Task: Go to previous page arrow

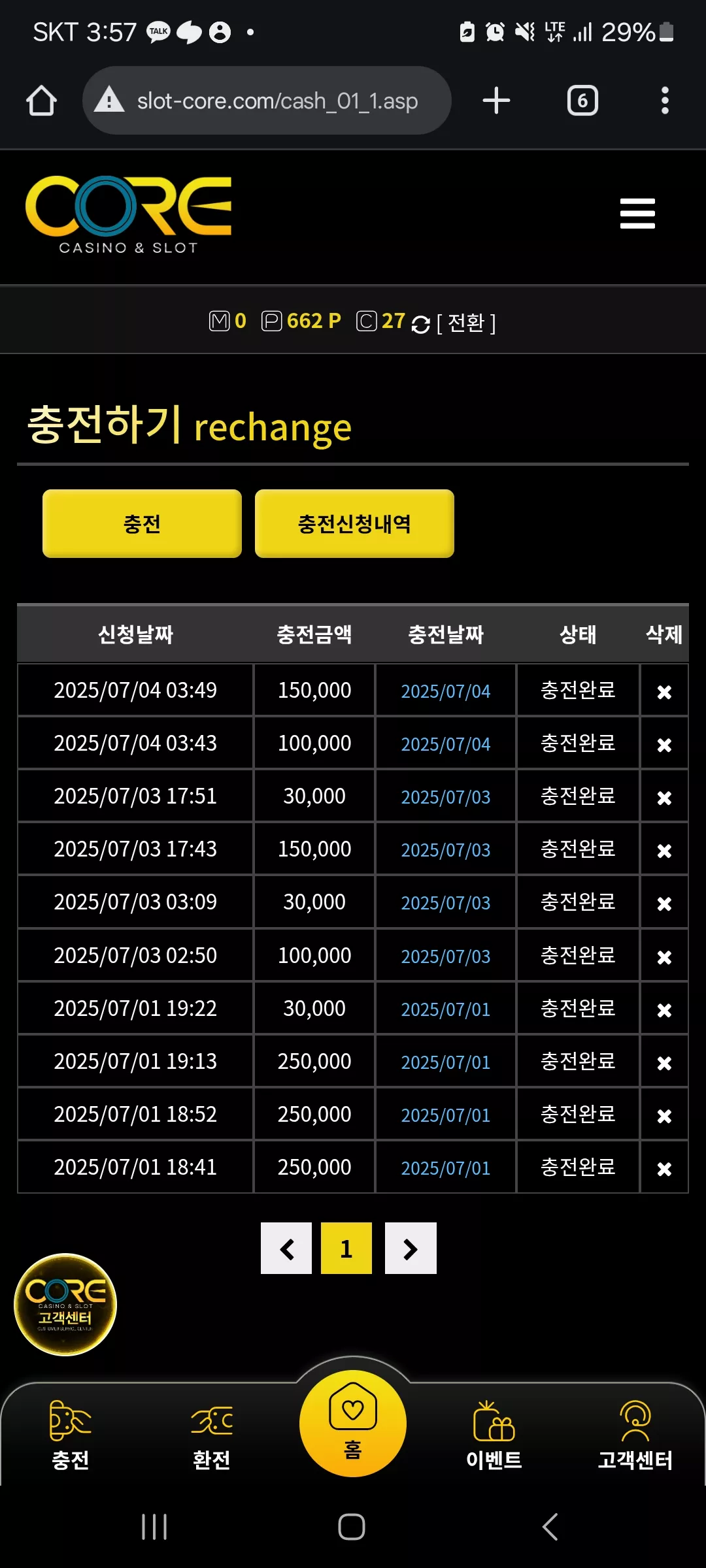Action: [x=286, y=1248]
